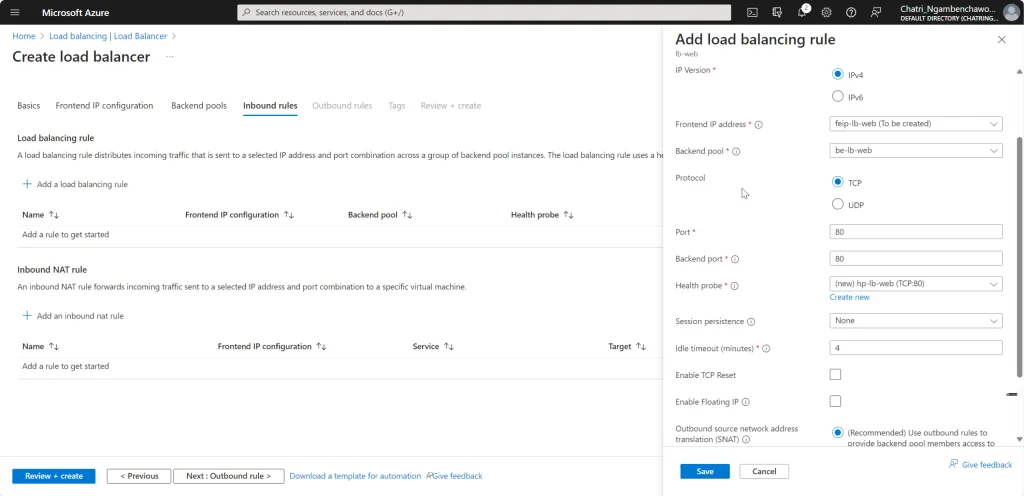Expand the Health probe dropdown

tap(916, 284)
